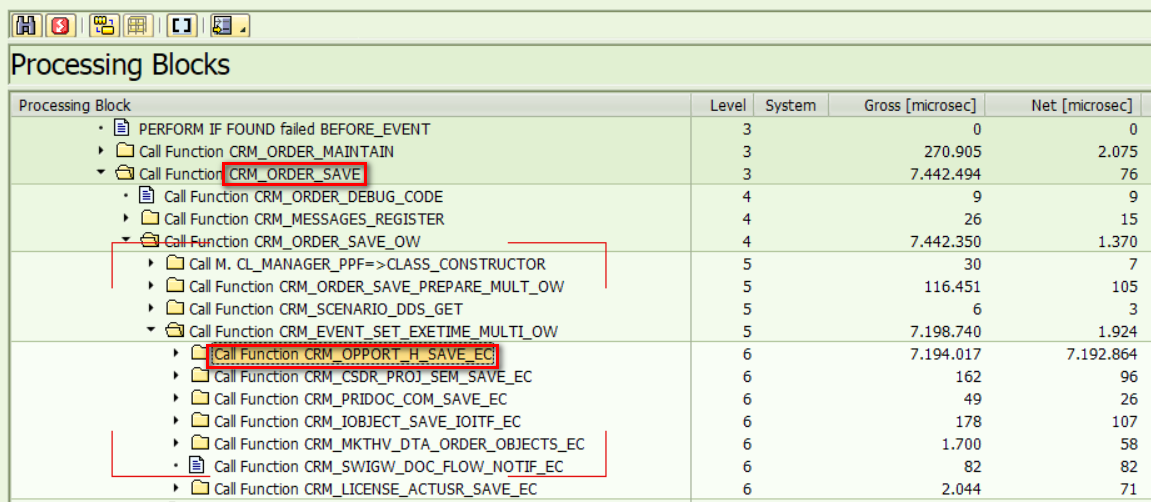The height and width of the screenshot is (502, 1151).
Task: Click the folder icon of CRM_ORDER_SAVE_PREPARE_MULT_OW
Action: [x=175, y=286]
